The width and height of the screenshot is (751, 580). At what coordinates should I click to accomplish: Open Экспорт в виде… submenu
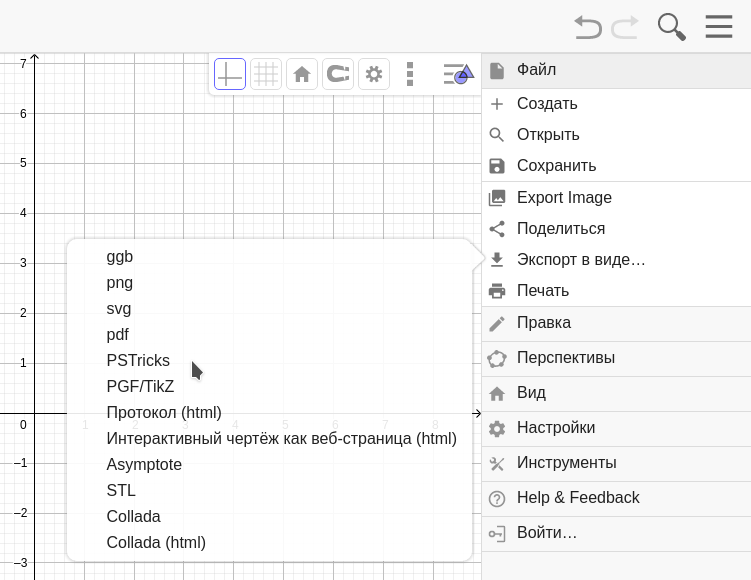coord(616,260)
